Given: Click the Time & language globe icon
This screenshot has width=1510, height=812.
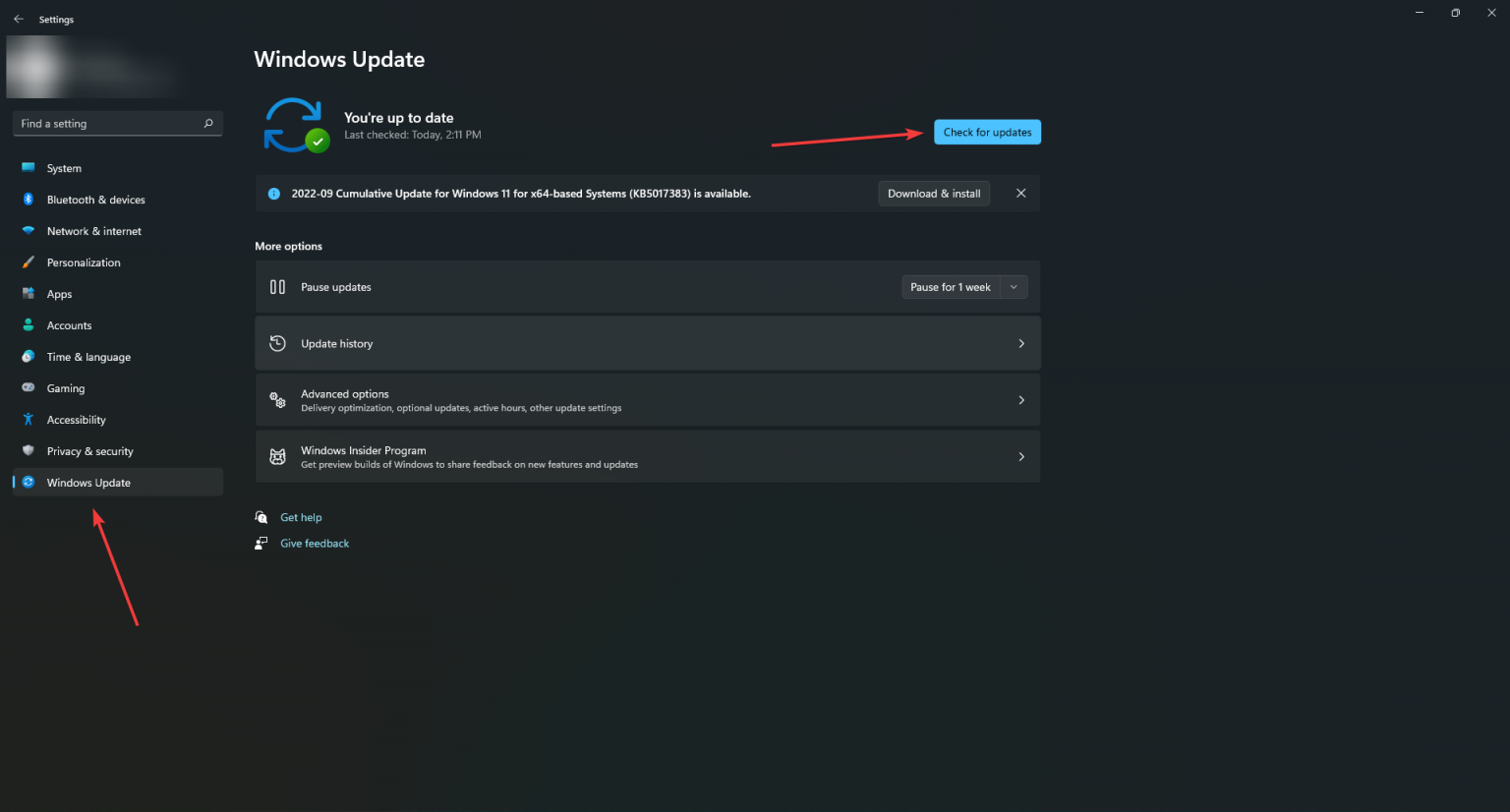Looking at the screenshot, I should point(29,357).
